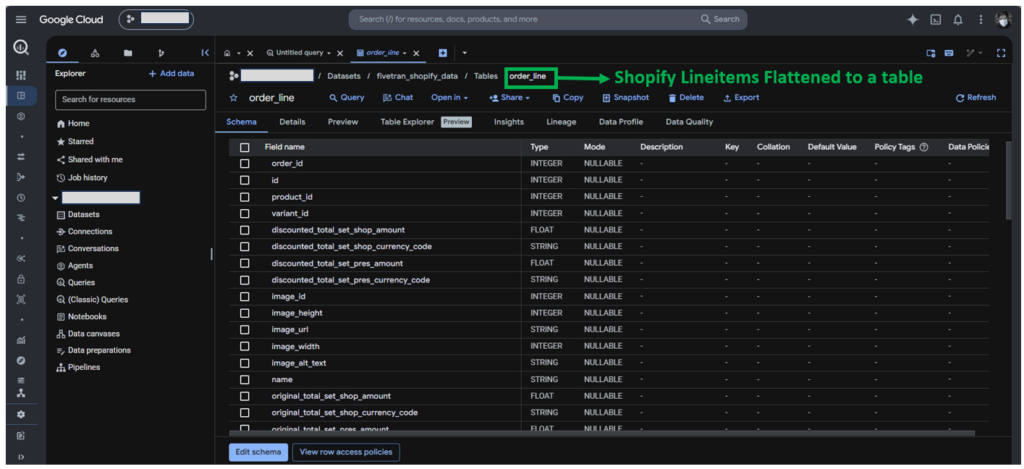
Task: Click the Edit schema button
Action: coord(258,452)
